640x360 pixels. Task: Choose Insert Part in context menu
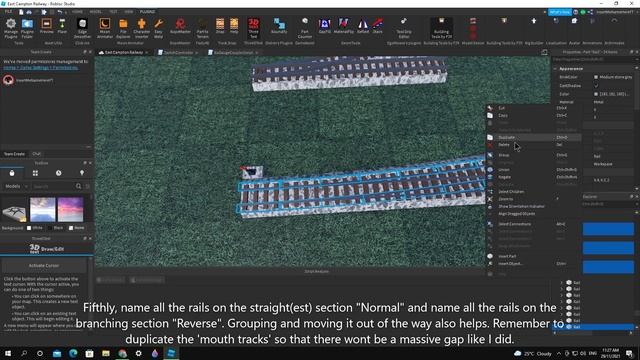[x=533, y=256]
